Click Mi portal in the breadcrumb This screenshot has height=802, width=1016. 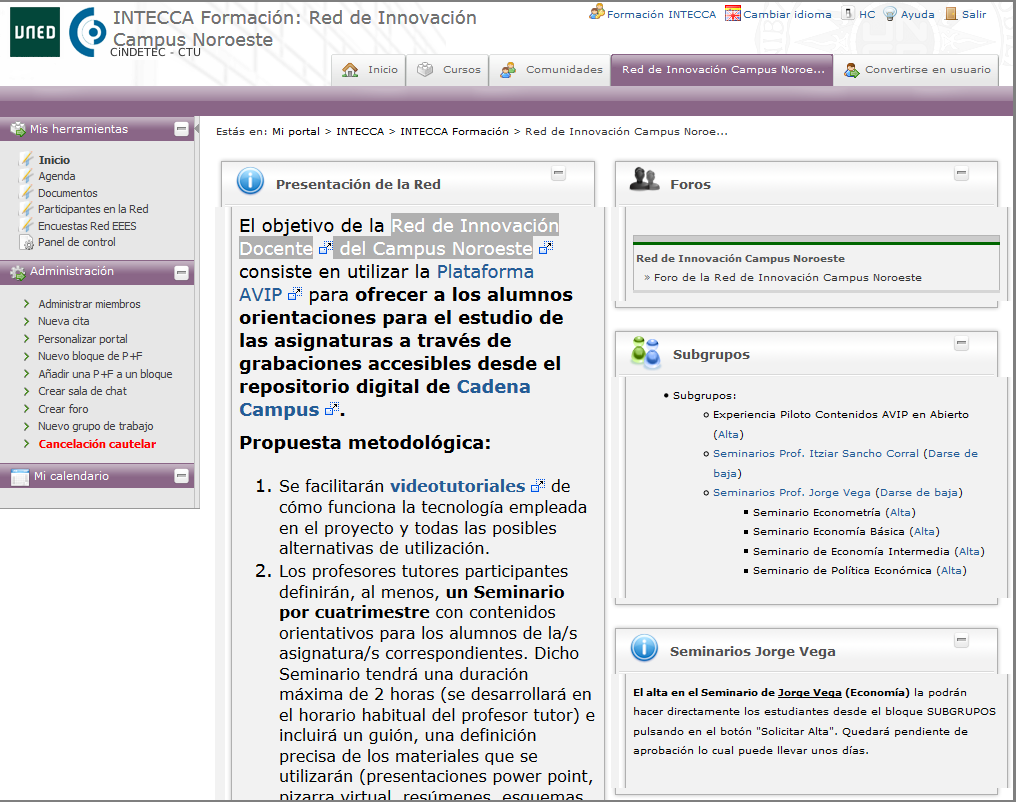(296, 132)
